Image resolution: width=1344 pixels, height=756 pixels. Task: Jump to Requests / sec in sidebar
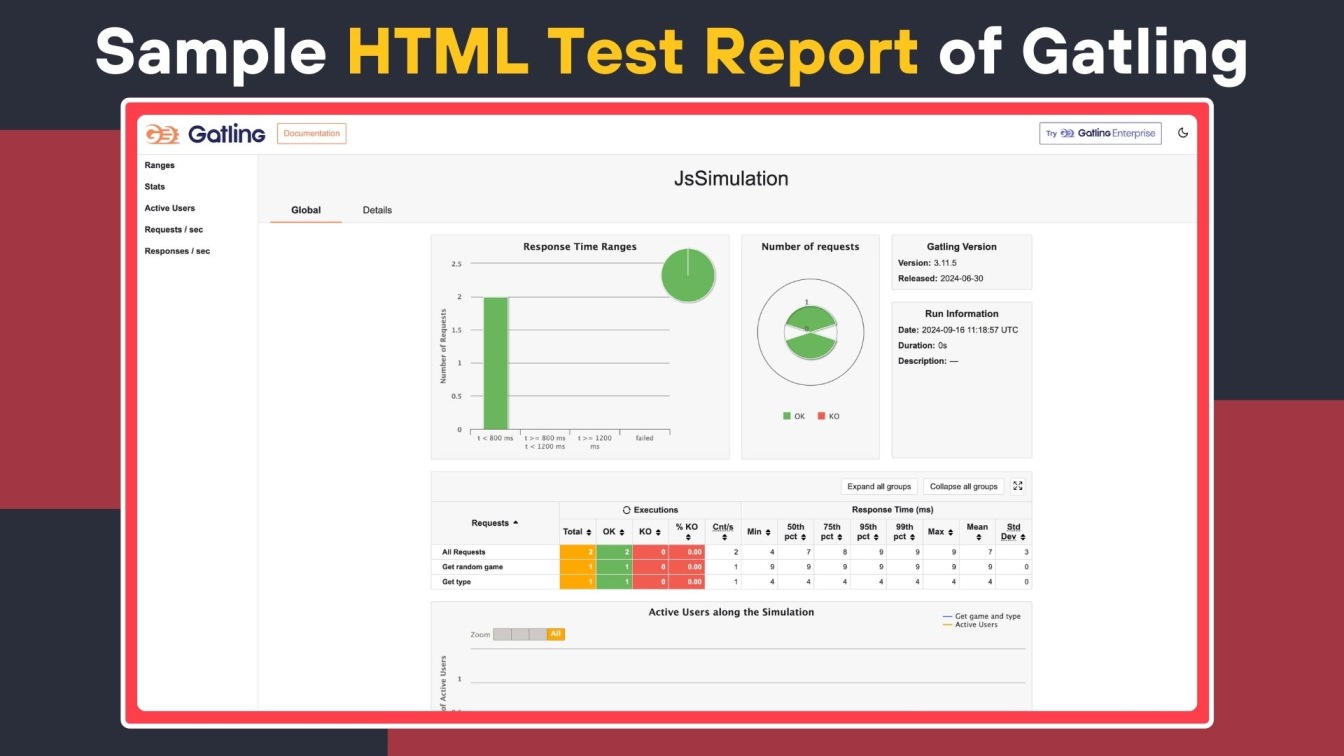[x=174, y=230]
